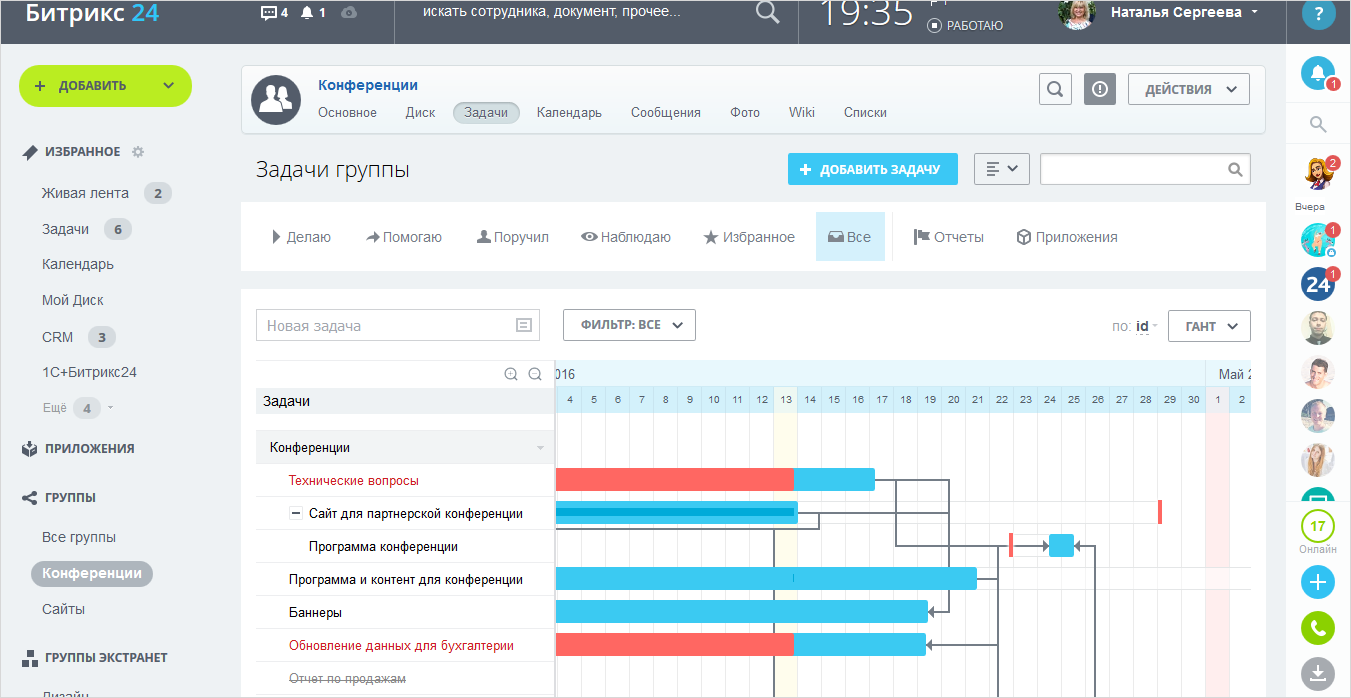Click the small Программа конференции Gantt bar
This screenshot has width=1351, height=698.
pyautogui.click(x=1061, y=546)
